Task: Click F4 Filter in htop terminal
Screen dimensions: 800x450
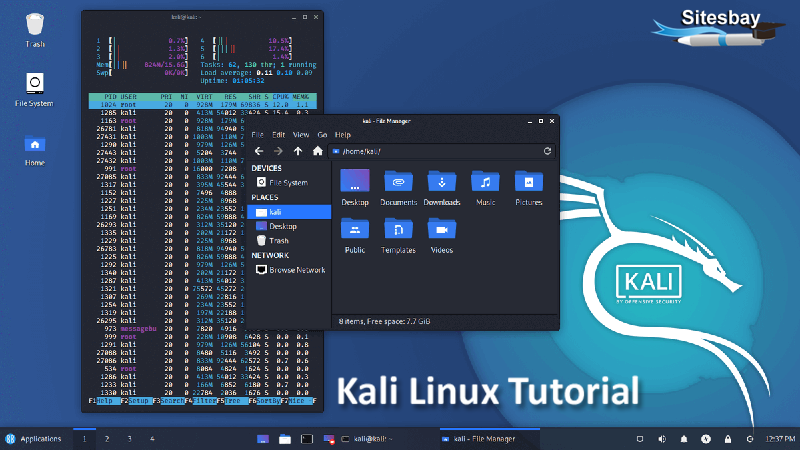Action: point(201,401)
